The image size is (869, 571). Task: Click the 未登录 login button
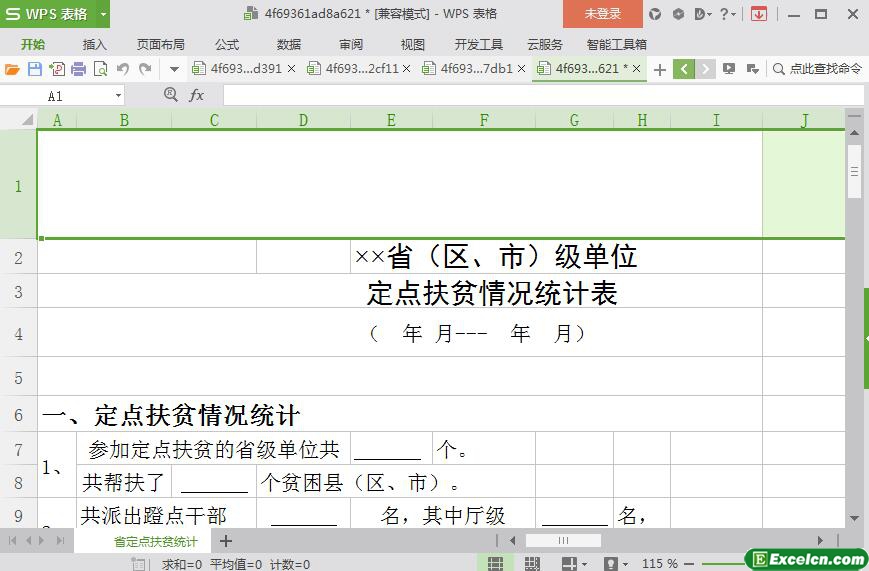pyautogui.click(x=602, y=14)
